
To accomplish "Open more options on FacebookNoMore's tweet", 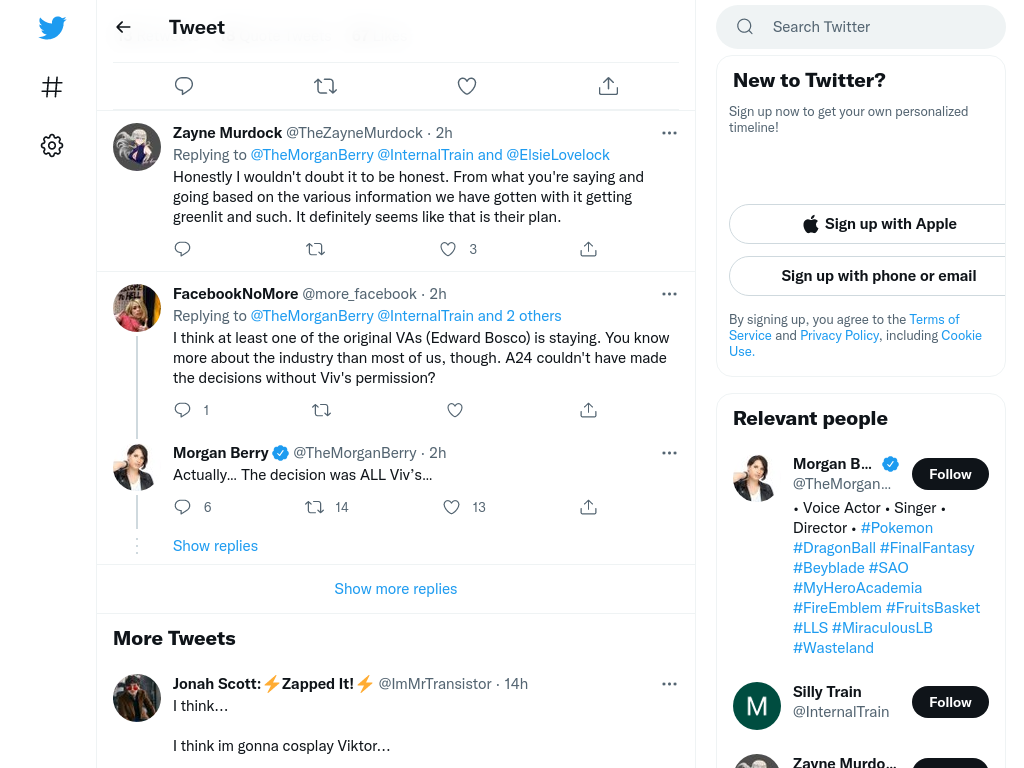I will click(669, 294).
